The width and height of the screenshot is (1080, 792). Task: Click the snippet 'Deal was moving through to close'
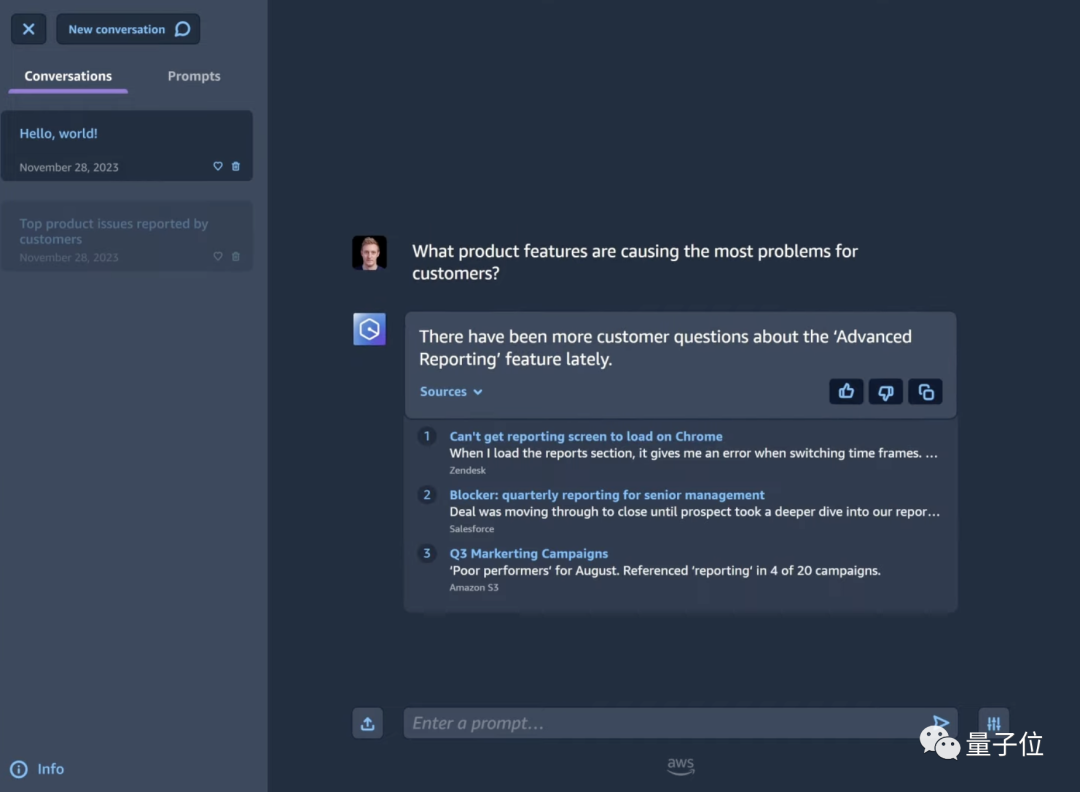(694, 512)
